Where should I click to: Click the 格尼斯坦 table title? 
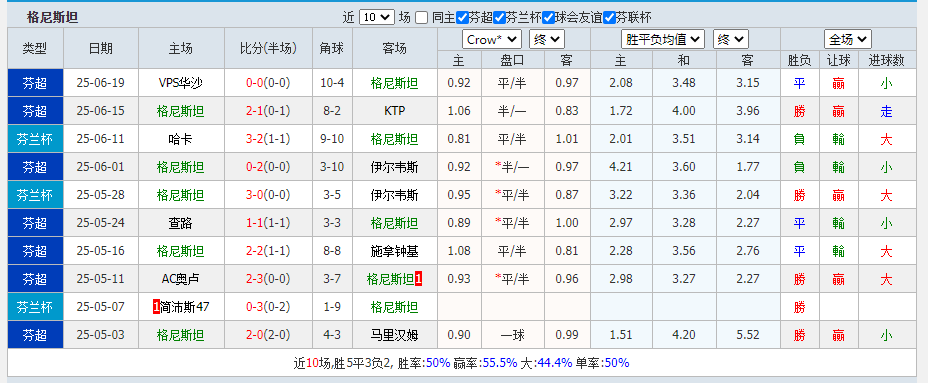coord(53,18)
